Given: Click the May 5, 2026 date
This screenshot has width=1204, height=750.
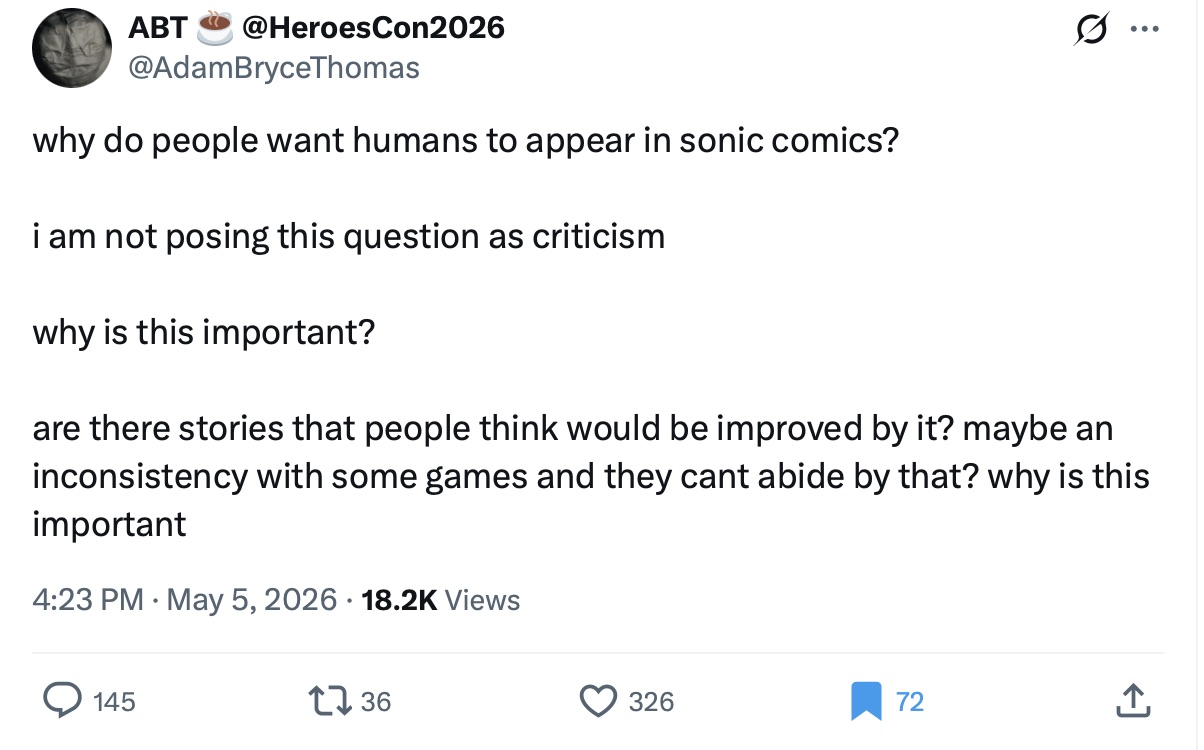Looking at the screenshot, I should [x=251, y=600].
